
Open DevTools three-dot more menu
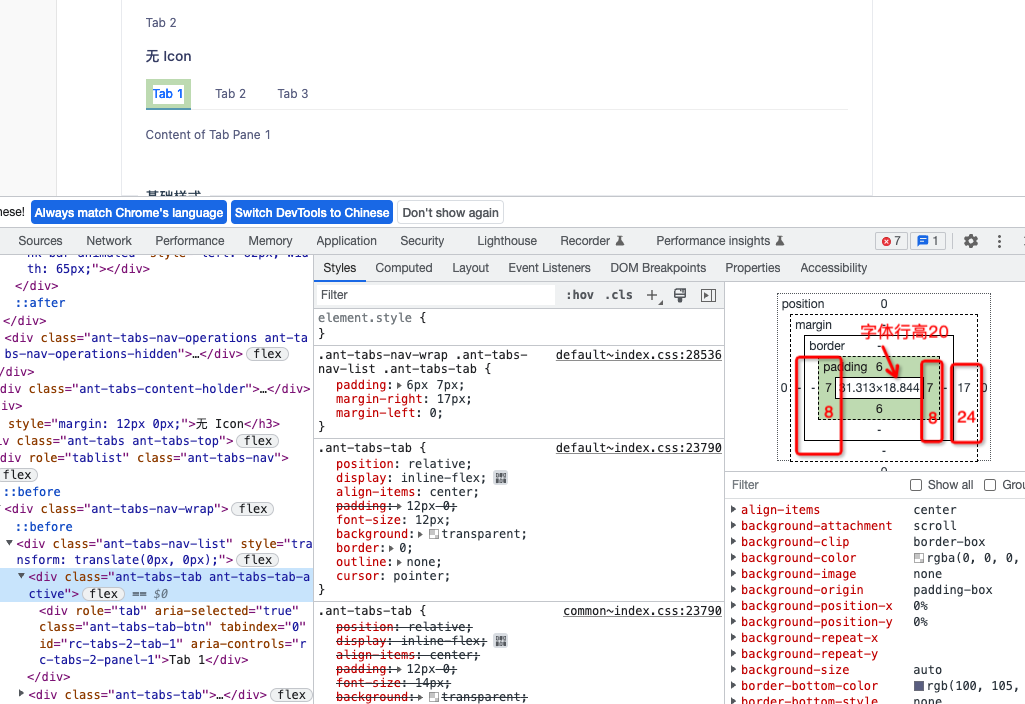click(999, 241)
